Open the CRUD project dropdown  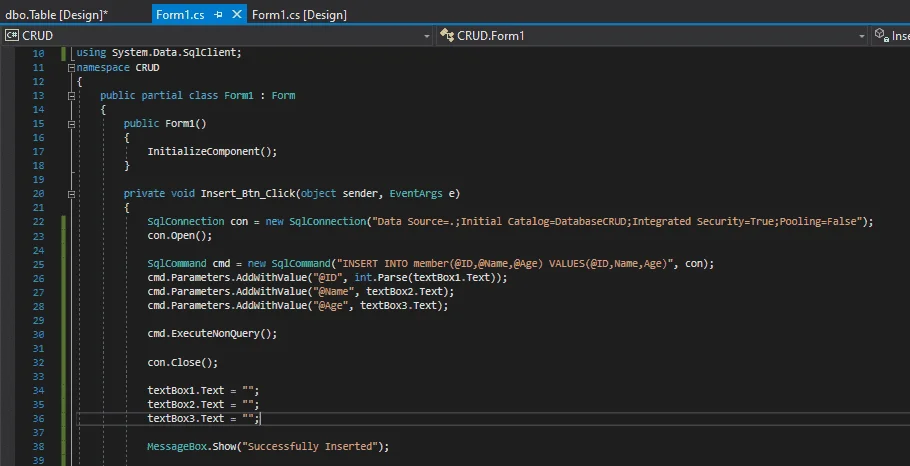(427, 36)
